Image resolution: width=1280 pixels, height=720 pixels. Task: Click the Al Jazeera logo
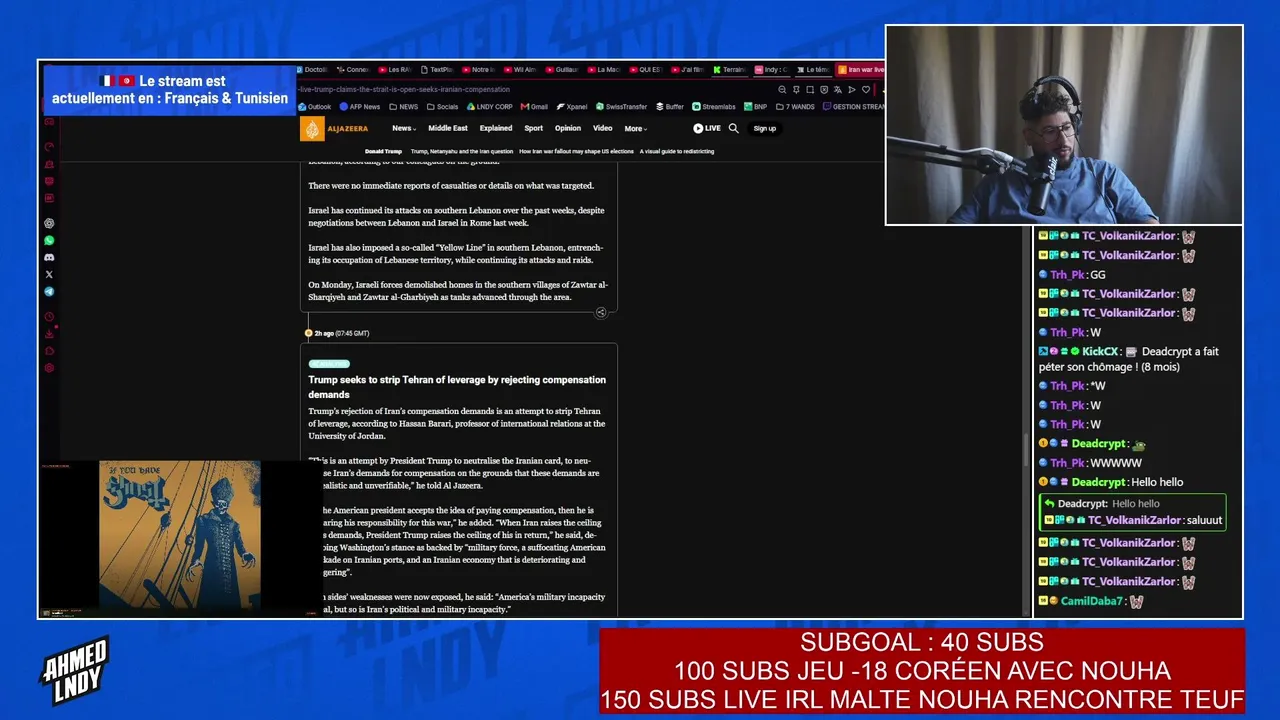coord(334,128)
